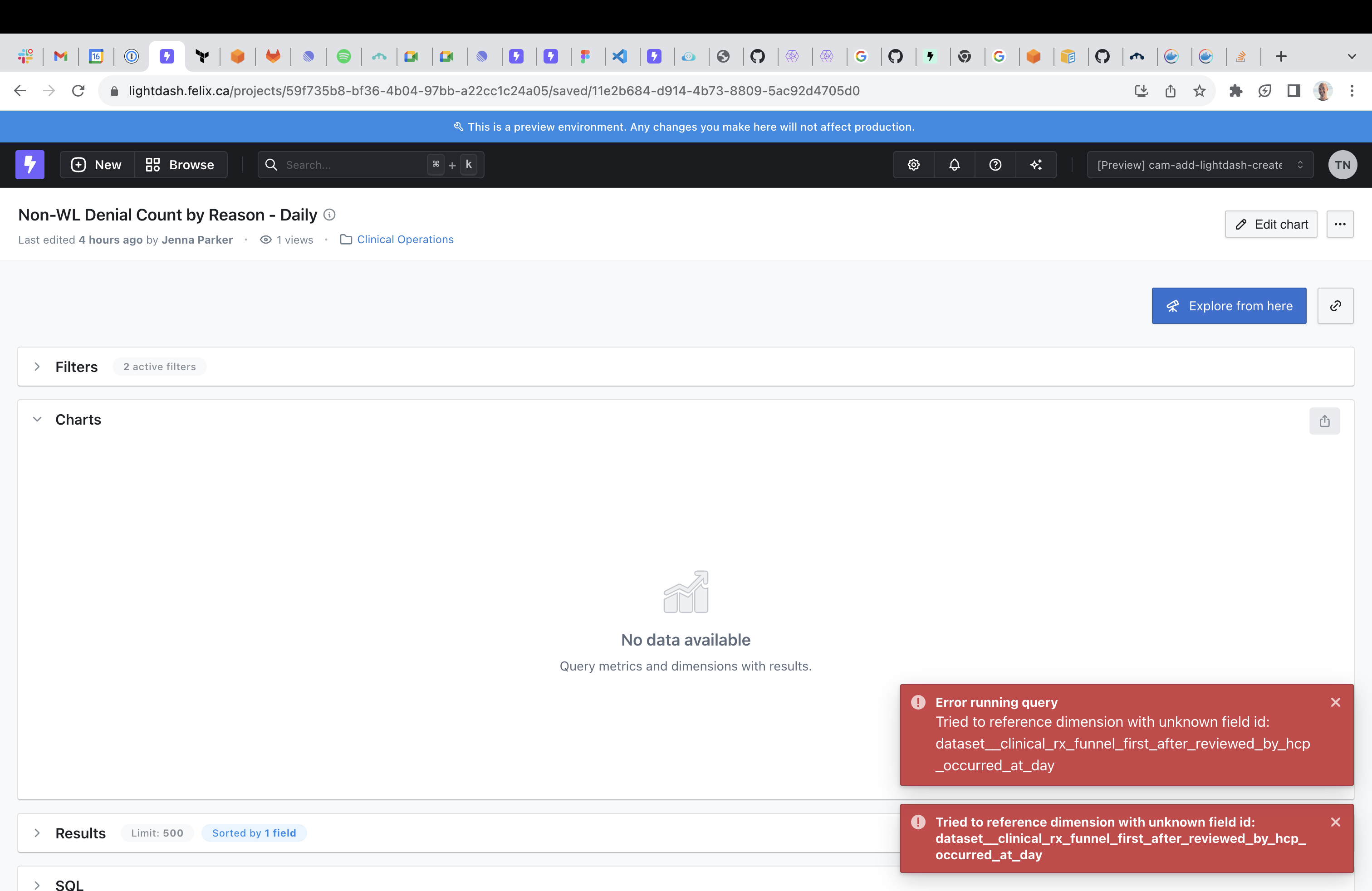Viewport: 1372px width, 891px height.
Task: Create a chart with the New button
Action: tap(96, 164)
